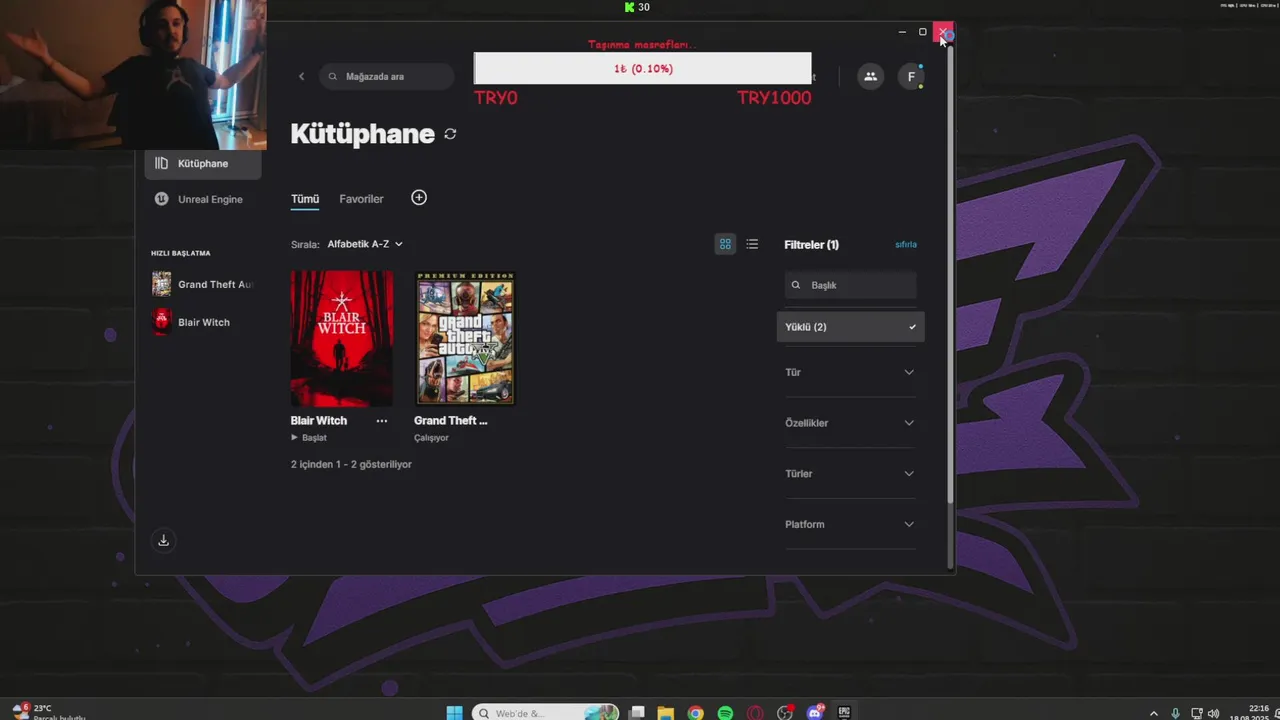Launch Grand Theft Auto from quick launch

point(203,284)
